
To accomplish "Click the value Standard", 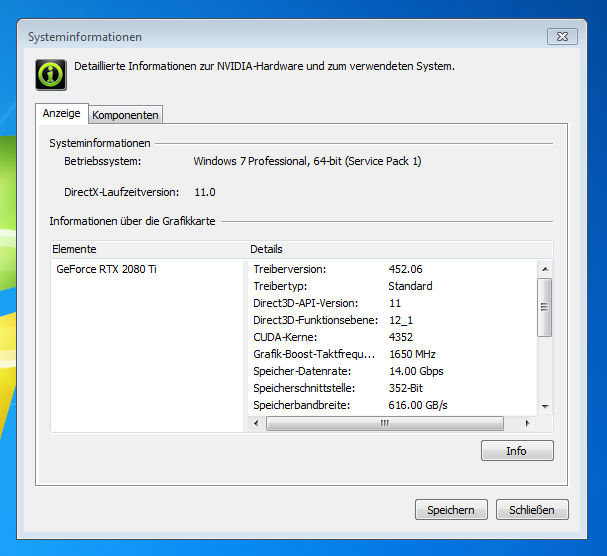I will (410, 286).
